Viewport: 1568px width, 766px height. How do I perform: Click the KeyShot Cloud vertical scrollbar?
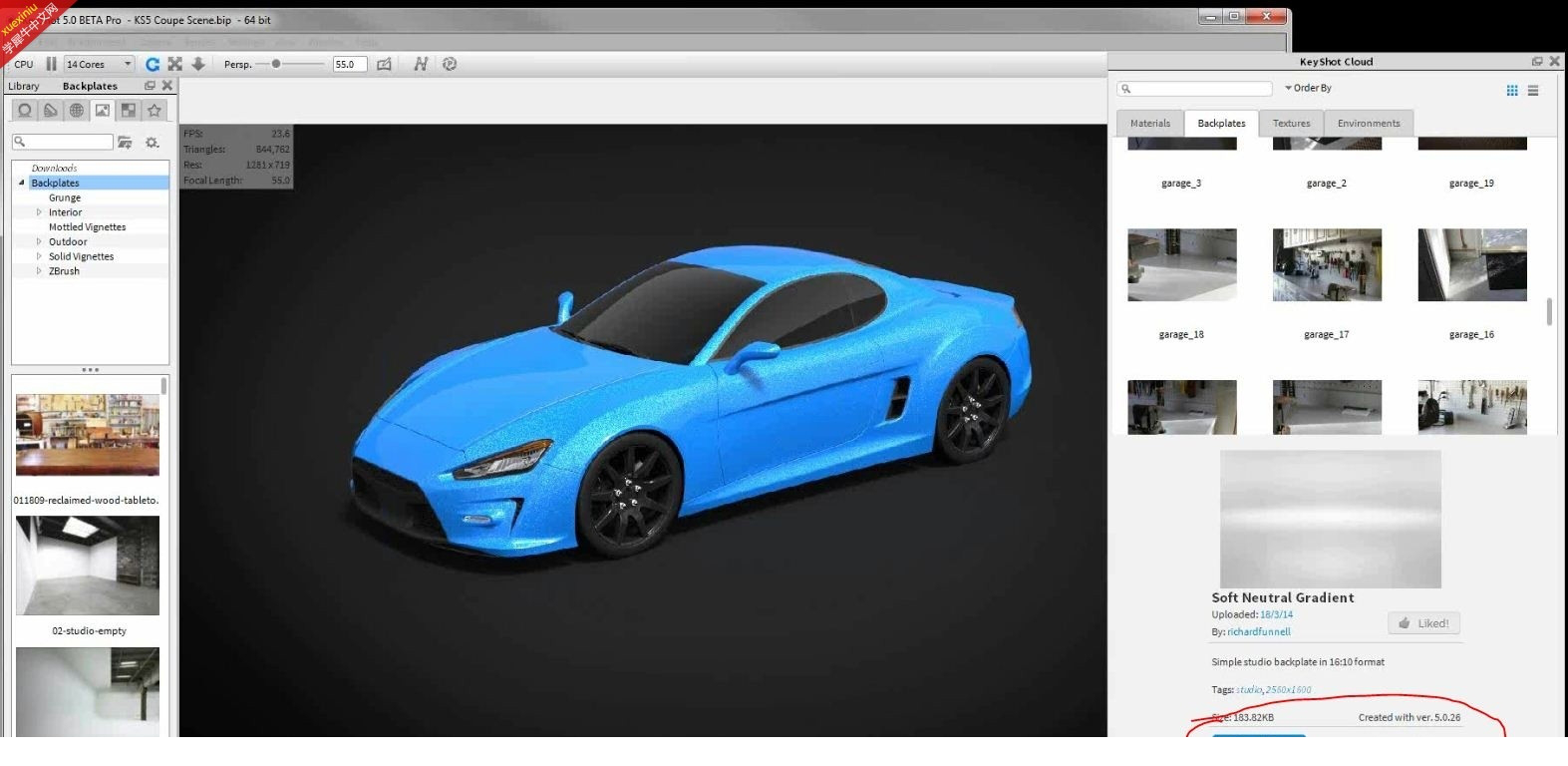pos(1548,311)
